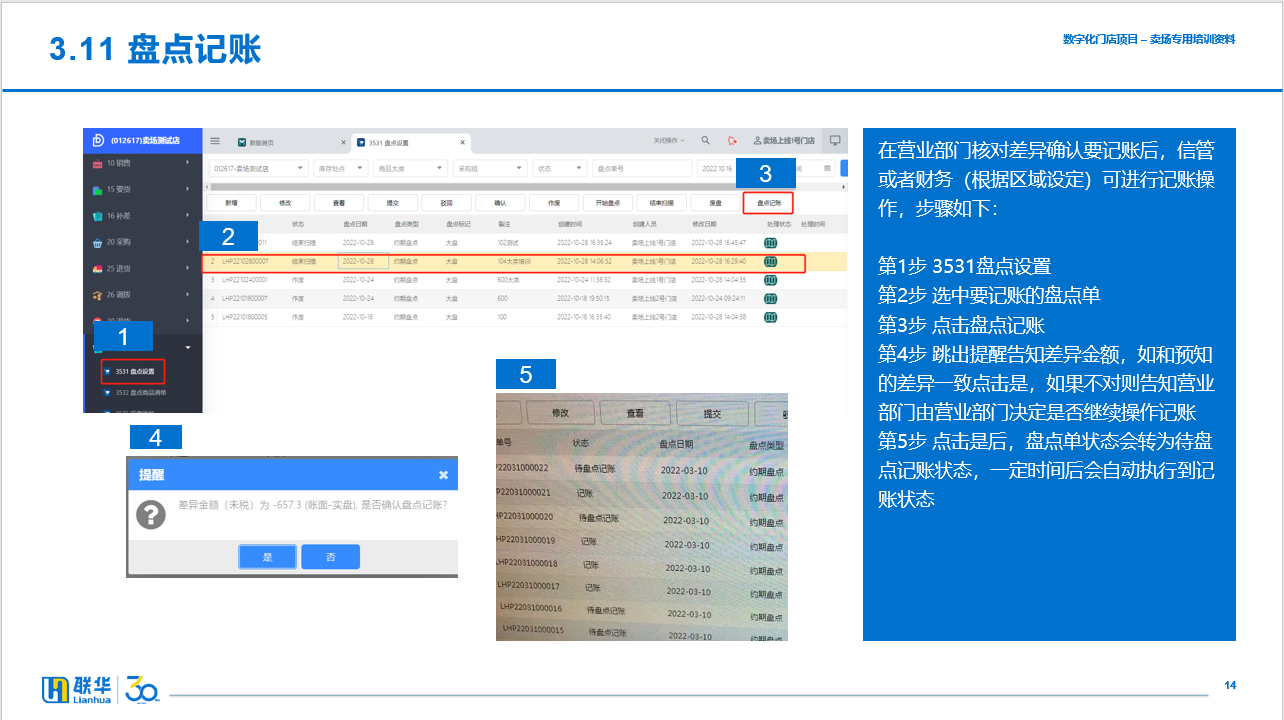Click the 16 补差 sidebar icon
The image size is (1284, 720).
97,215
